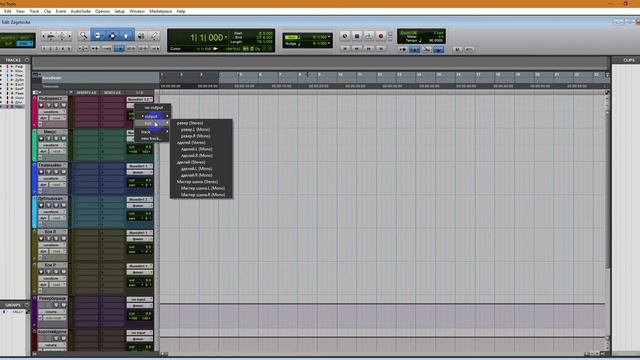Viewport: 640px width, 360px height.
Task: Click the Go to End transport button
Action: click(x=380, y=49)
